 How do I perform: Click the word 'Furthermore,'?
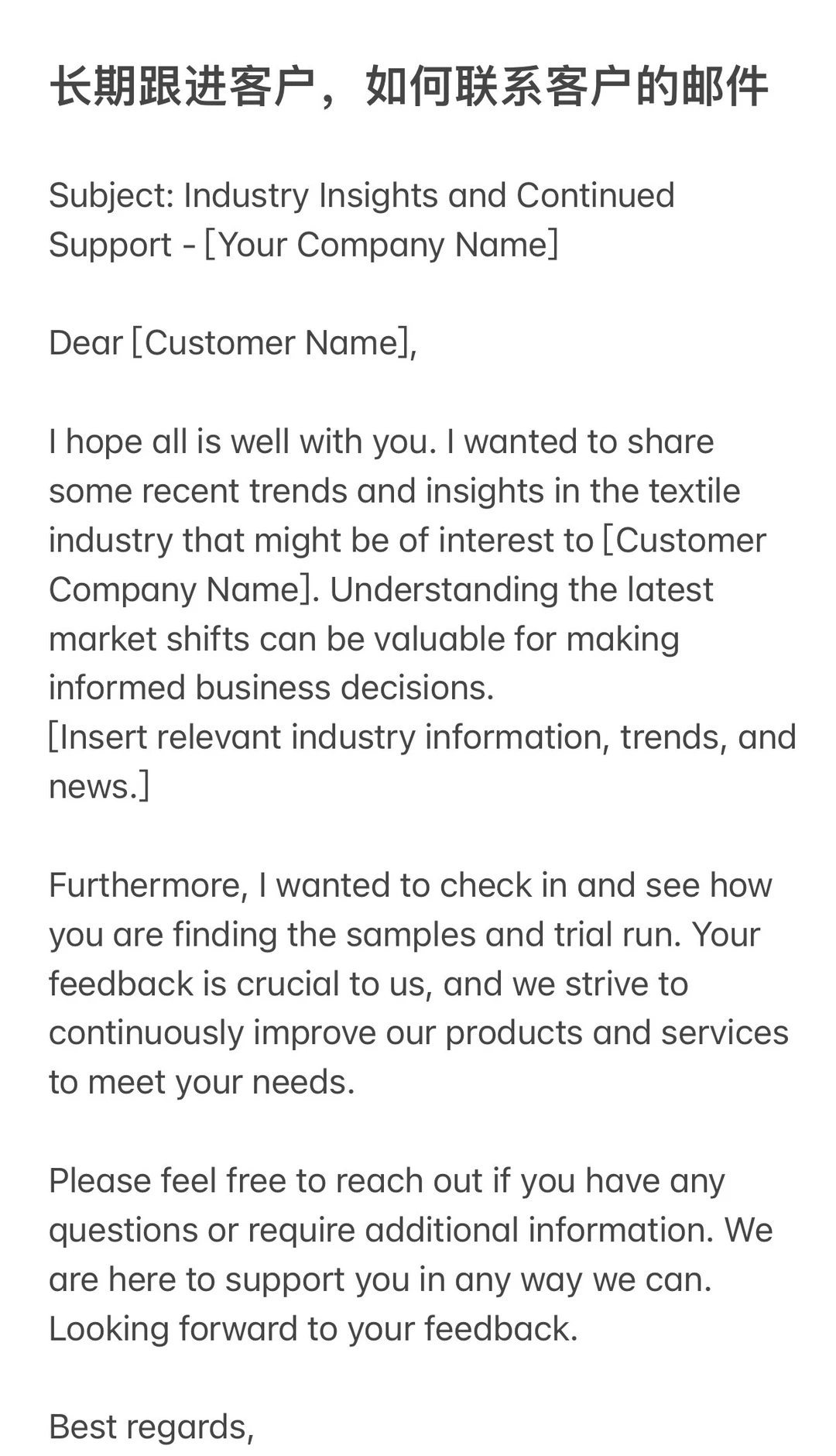click(149, 885)
